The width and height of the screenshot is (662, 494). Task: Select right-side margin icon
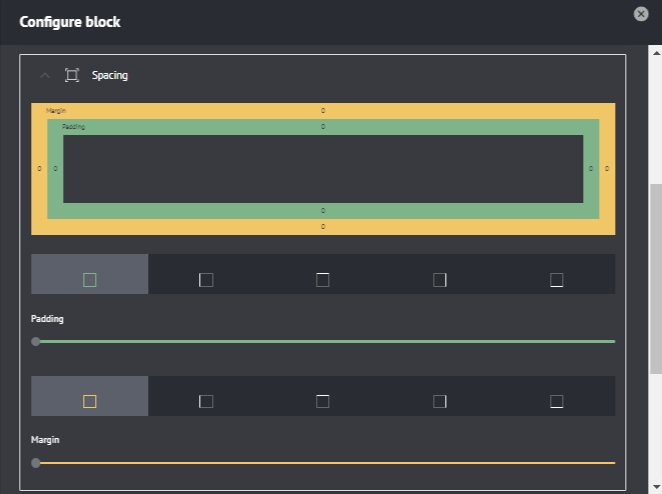[440, 401]
